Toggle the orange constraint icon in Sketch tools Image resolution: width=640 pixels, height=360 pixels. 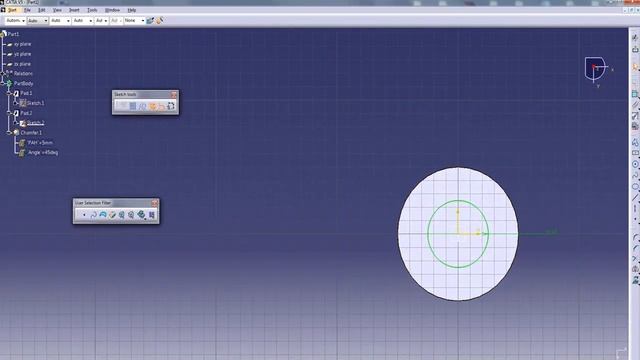(x=152, y=106)
